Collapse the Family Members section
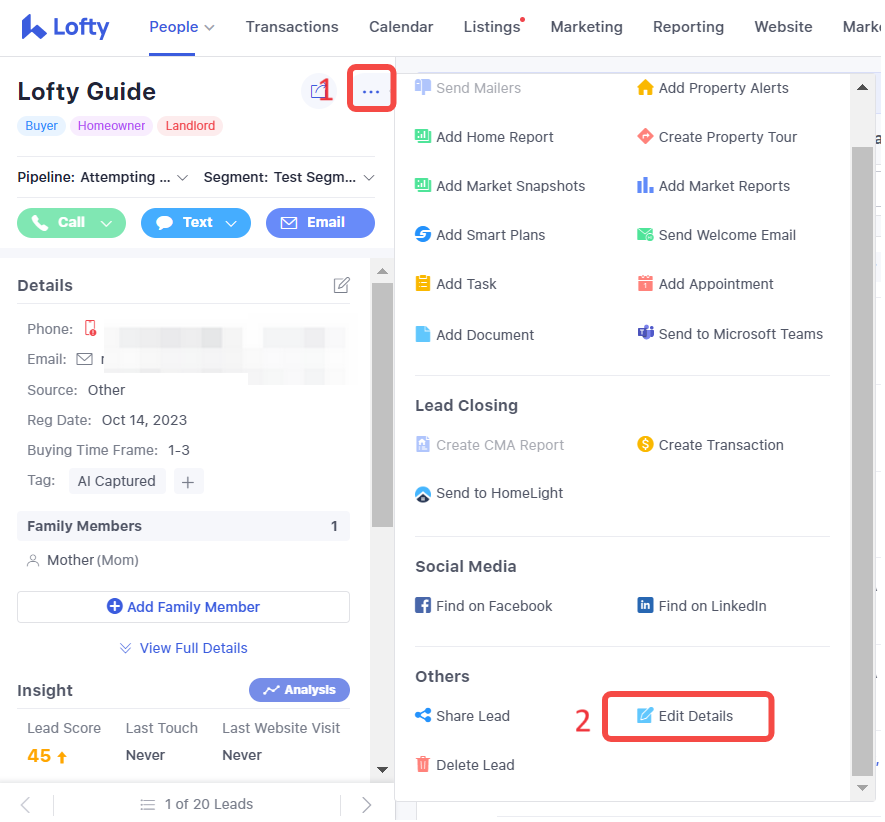The height and width of the screenshot is (822, 885). 183,526
